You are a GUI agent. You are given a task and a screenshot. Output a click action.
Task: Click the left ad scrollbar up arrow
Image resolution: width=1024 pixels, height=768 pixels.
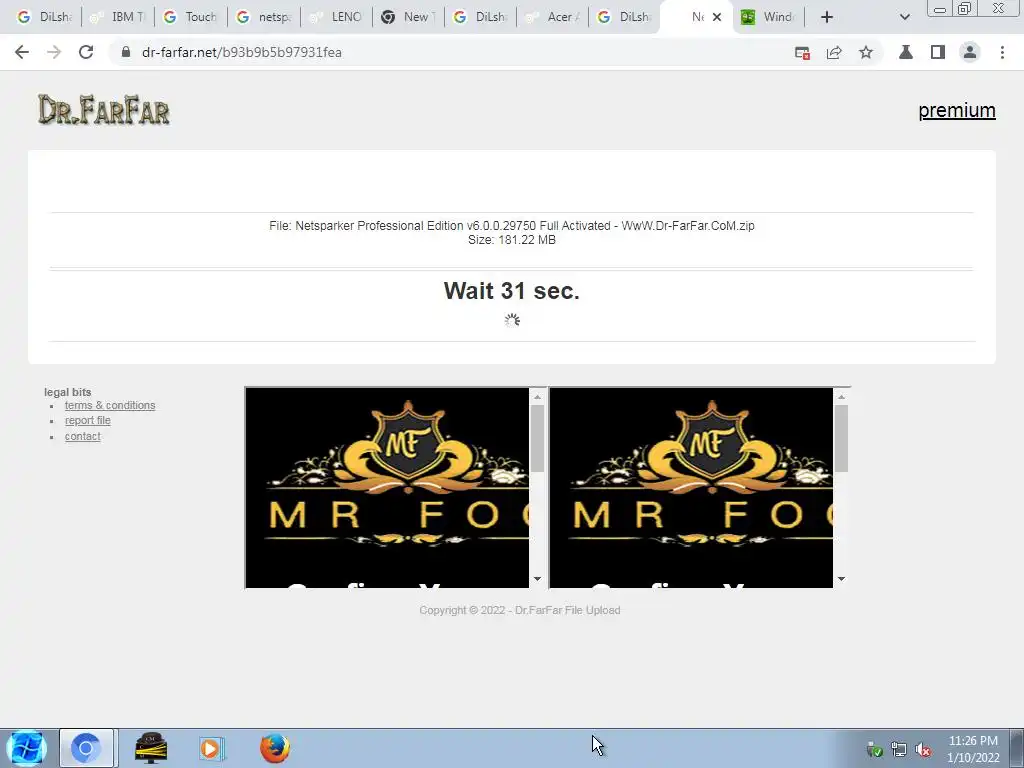[537, 396]
